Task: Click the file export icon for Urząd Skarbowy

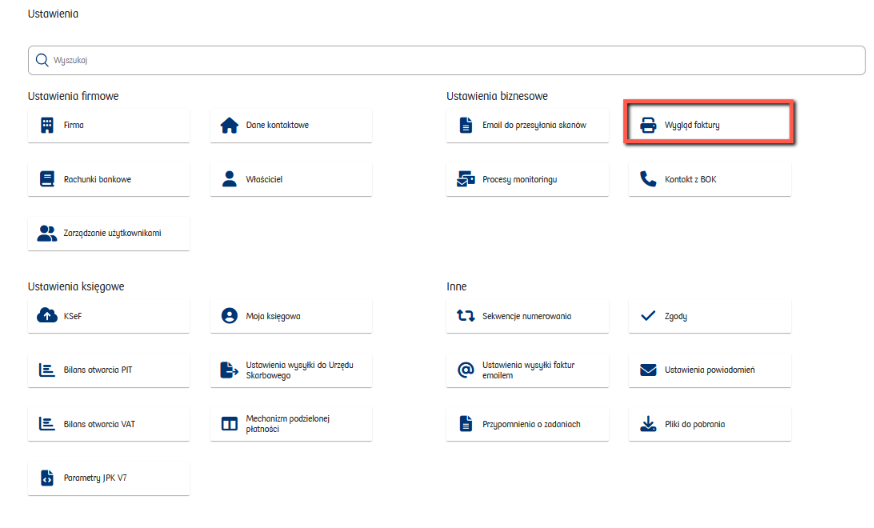Action: [x=229, y=370]
